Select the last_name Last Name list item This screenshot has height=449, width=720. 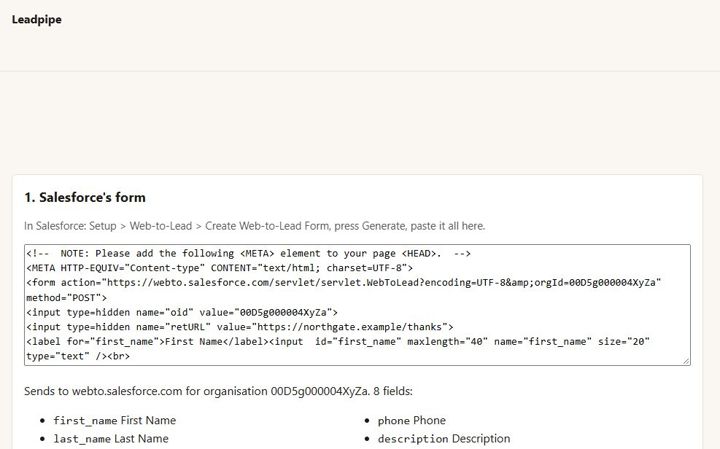111,439
